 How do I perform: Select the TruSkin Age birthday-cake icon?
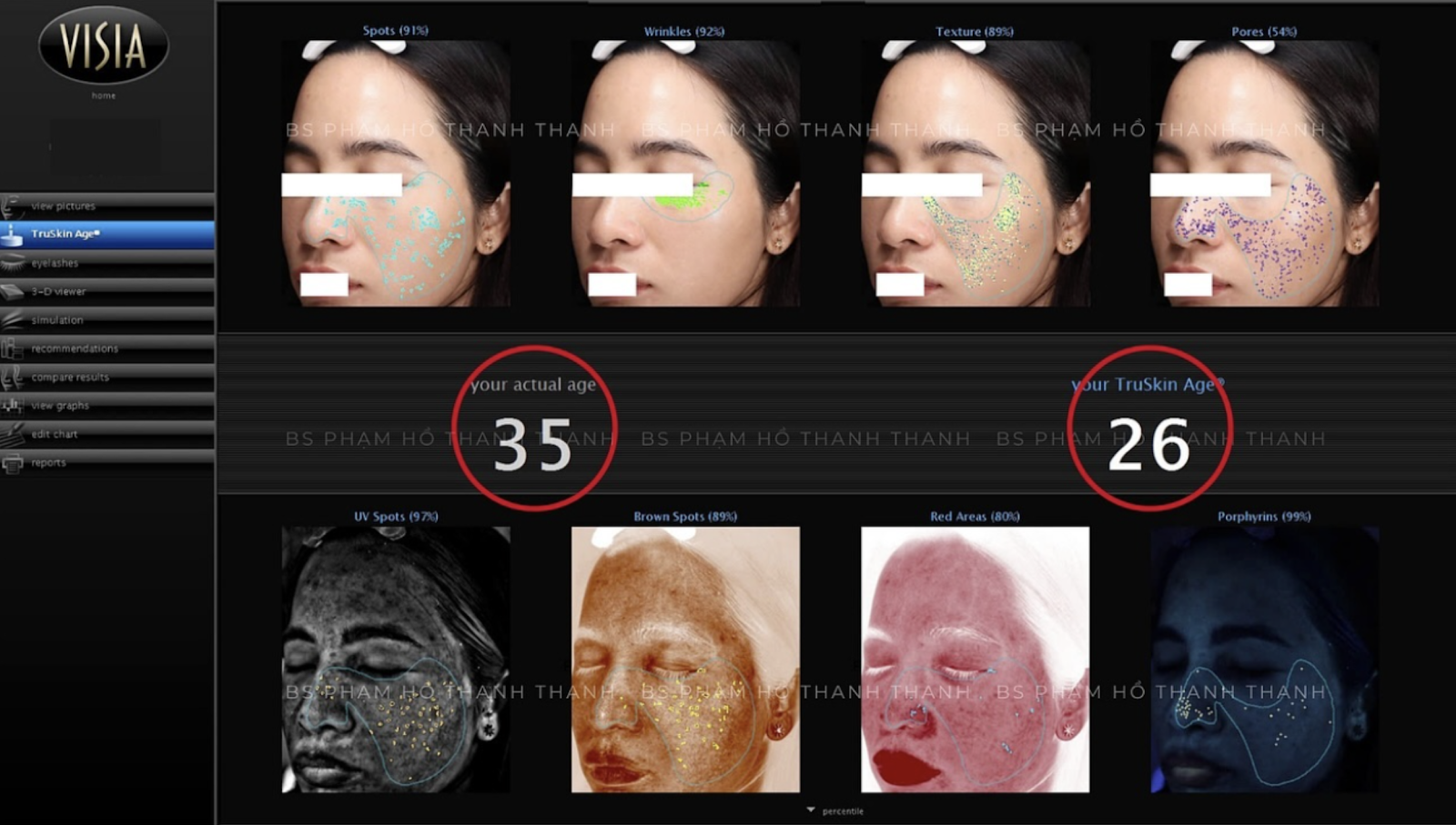[12, 234]
